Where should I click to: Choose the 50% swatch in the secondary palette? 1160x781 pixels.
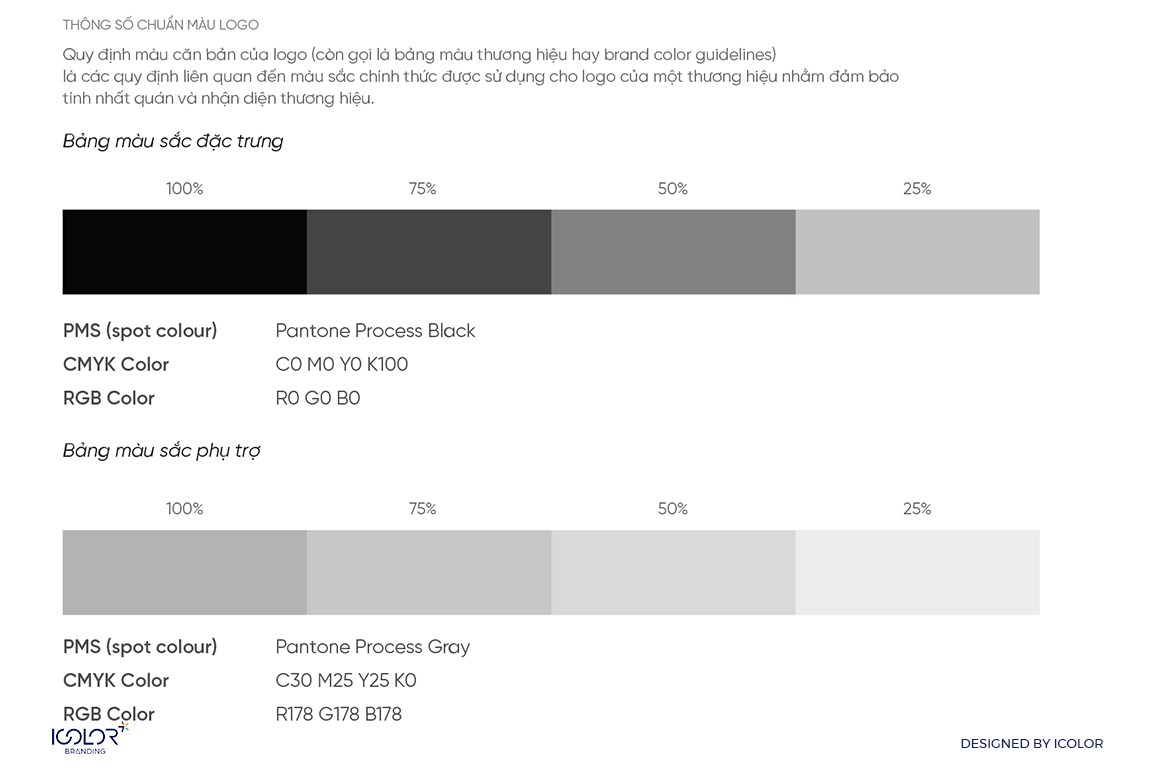673,572
